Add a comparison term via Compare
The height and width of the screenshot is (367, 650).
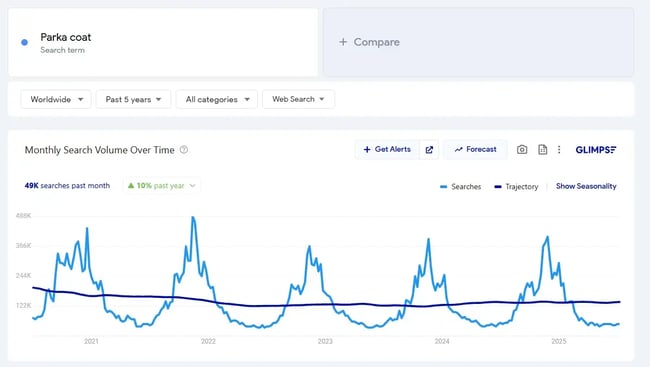coord(478,42)
